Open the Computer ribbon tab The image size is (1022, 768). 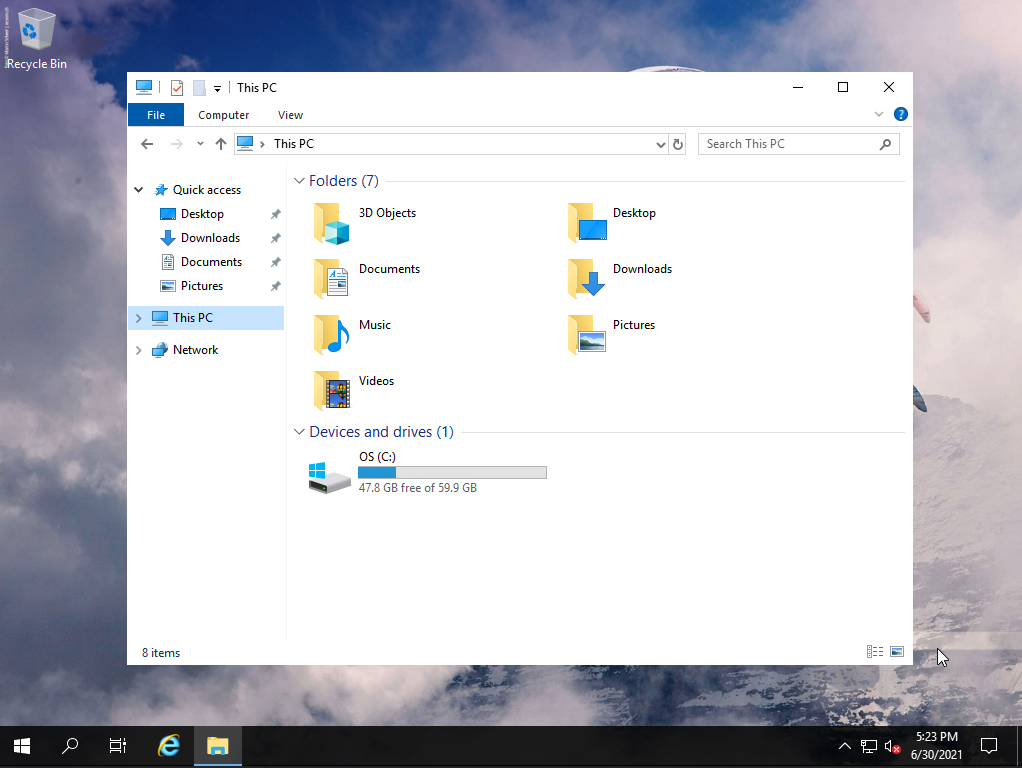point(223,115)
